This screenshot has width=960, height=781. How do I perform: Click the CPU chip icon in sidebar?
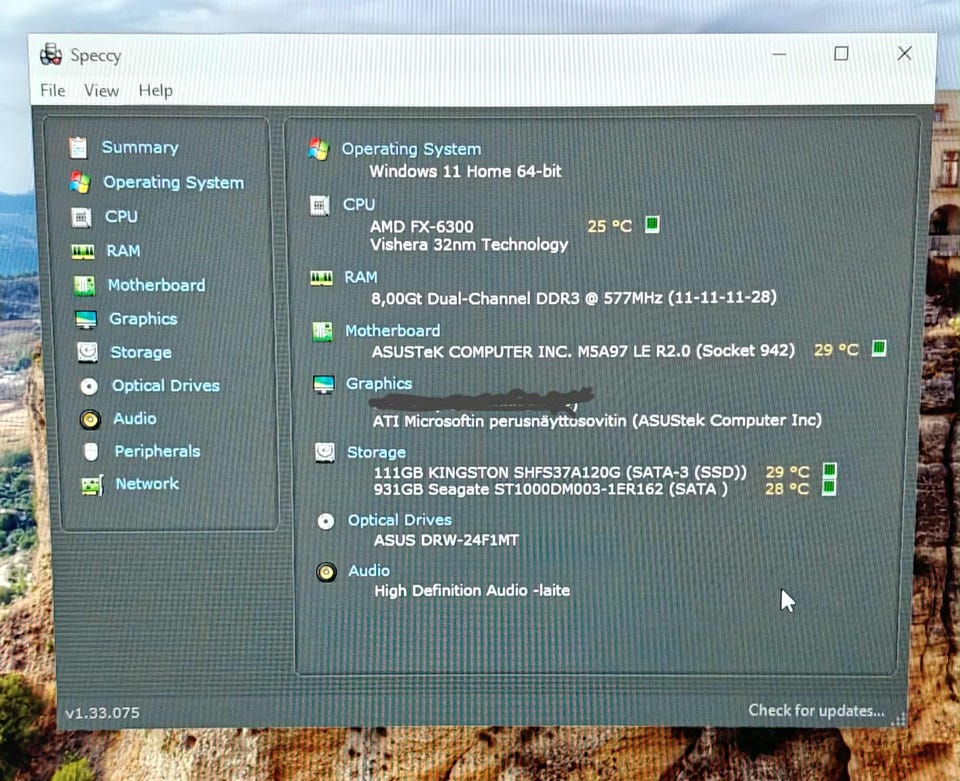click(x=81, y=217)
